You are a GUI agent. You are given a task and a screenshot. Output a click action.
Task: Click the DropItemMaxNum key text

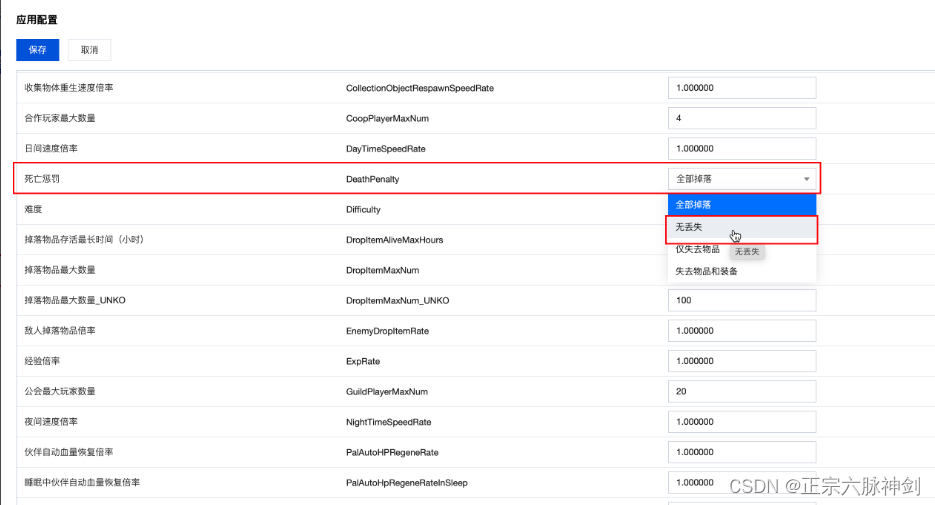point(382,271)
